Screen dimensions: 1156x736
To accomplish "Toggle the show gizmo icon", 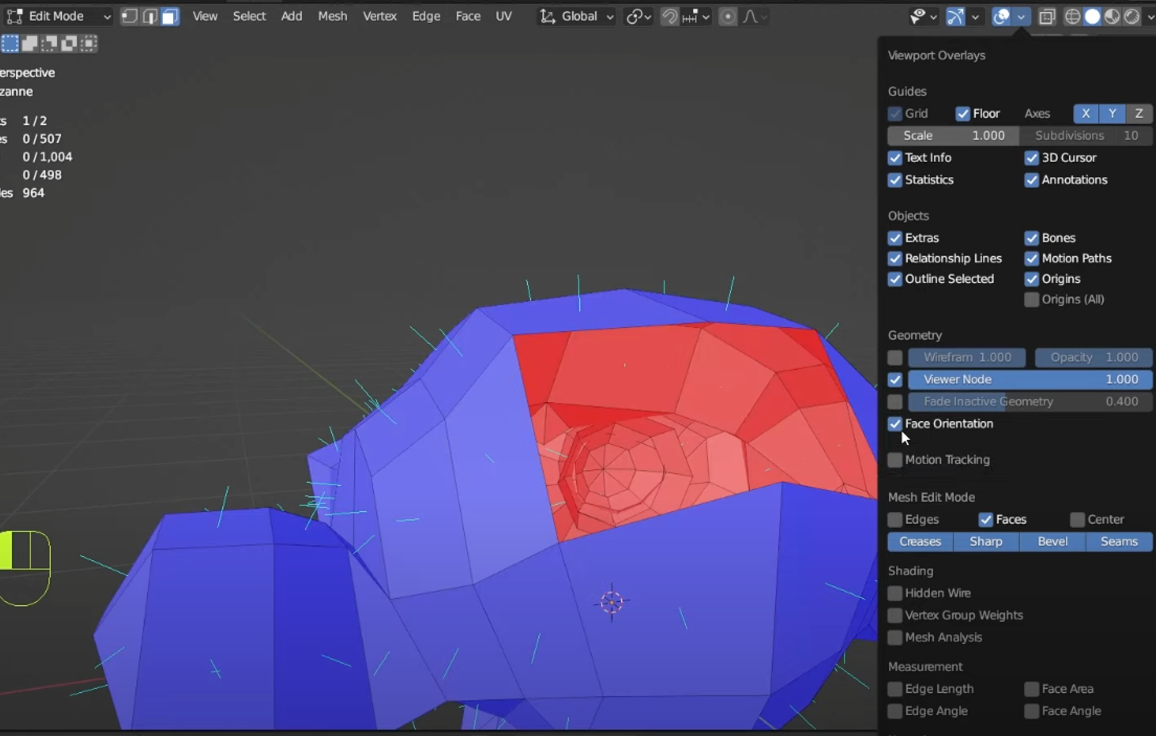I will pyautogui.click(x=955, y=16).
